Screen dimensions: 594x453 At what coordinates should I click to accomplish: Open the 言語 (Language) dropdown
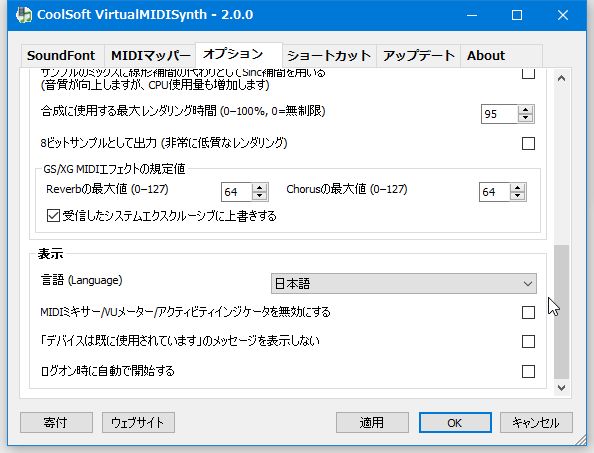403,283
